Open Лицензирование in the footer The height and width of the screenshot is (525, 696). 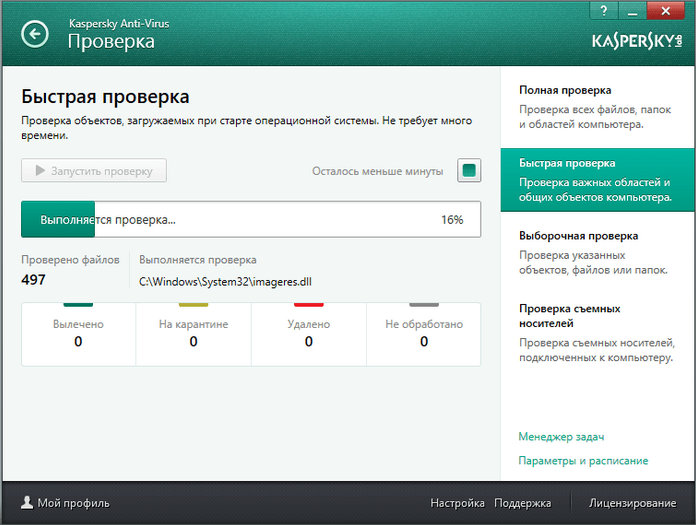(633, 503)
